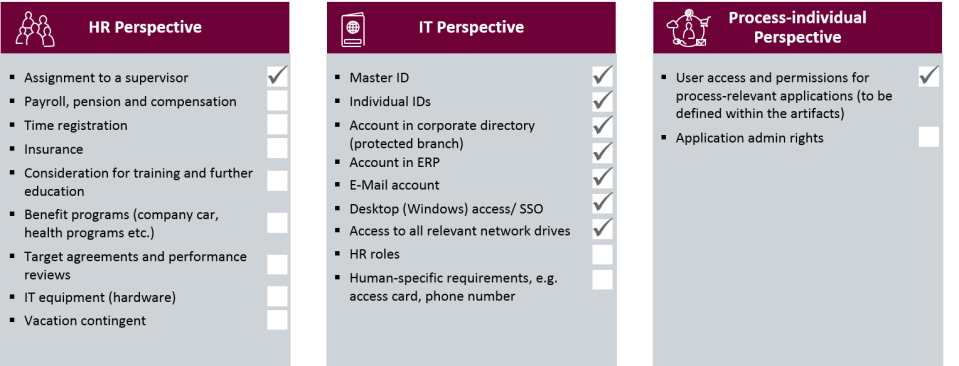The image size is (959, 366).
Task: Uncheck the Individual IDs checkbox
Action: click(602, 100)
